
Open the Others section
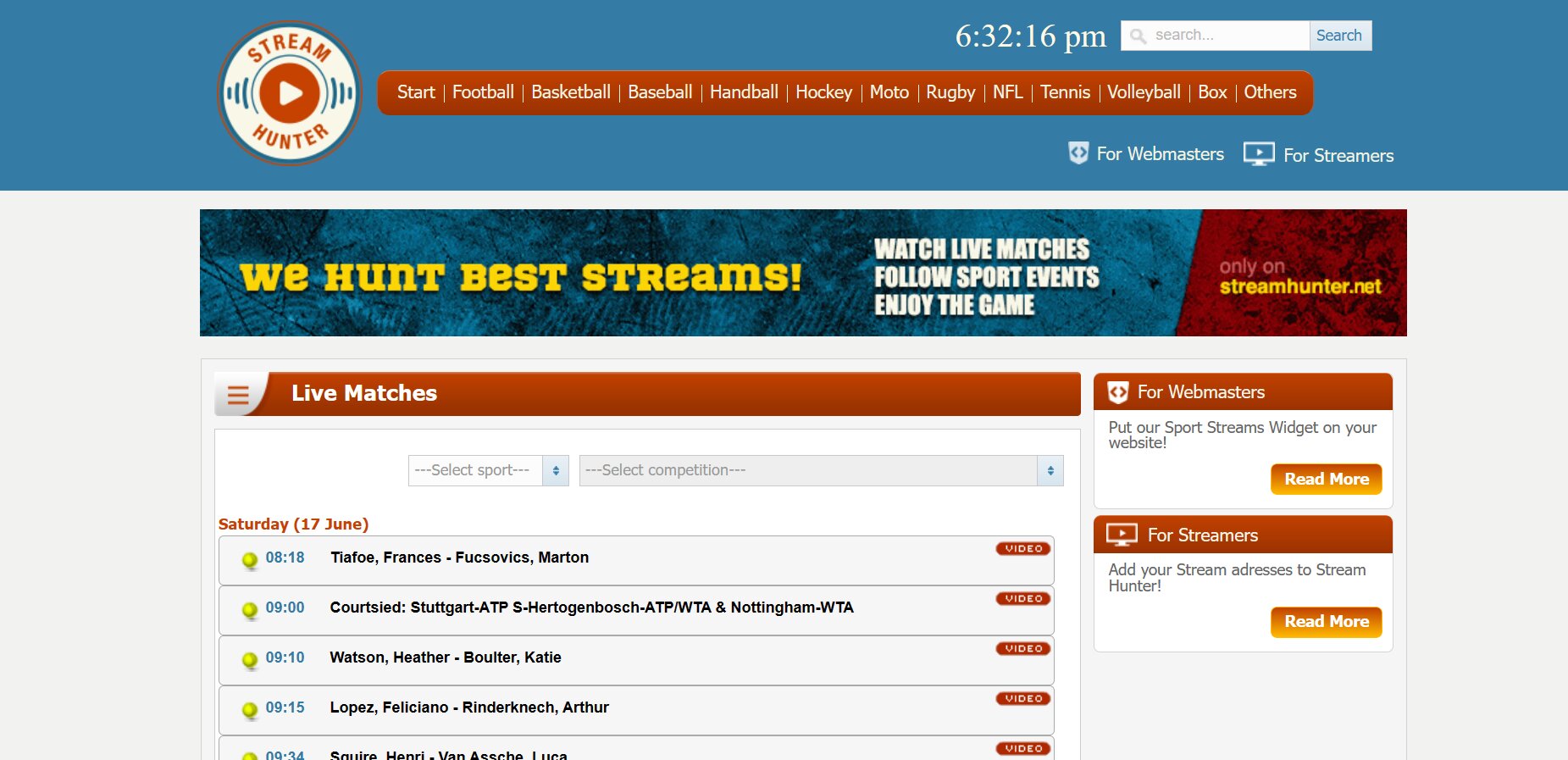[1270, 92]
